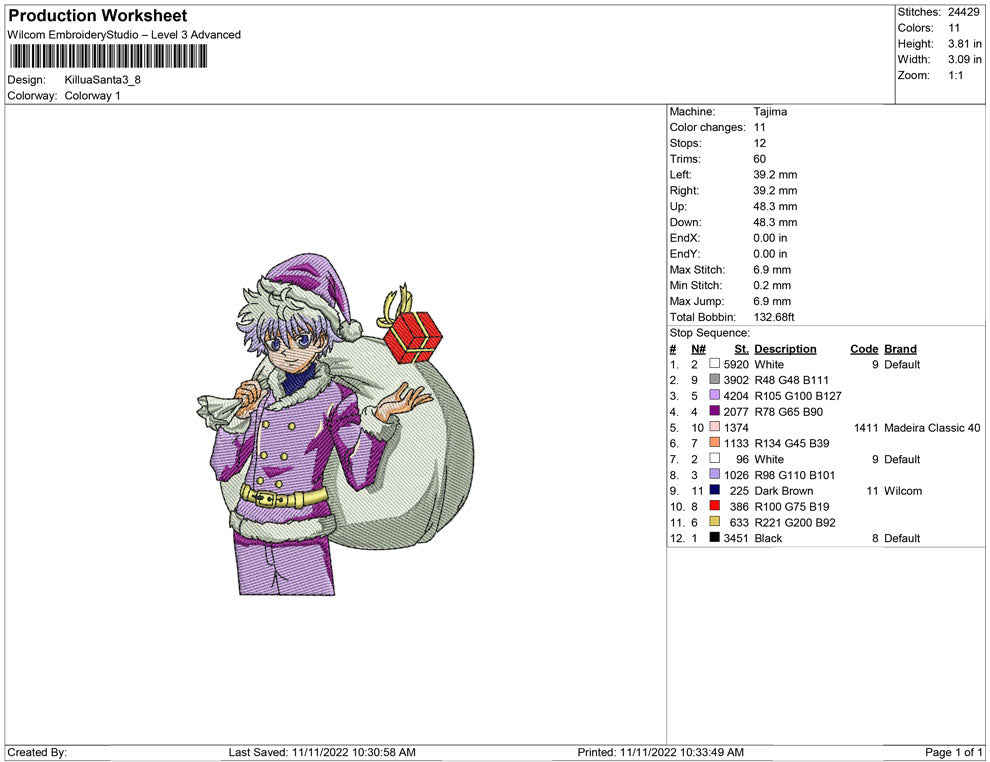Click the barcode under the worksheet title
This screenshot has height=762, width=990.
[108, 56]
